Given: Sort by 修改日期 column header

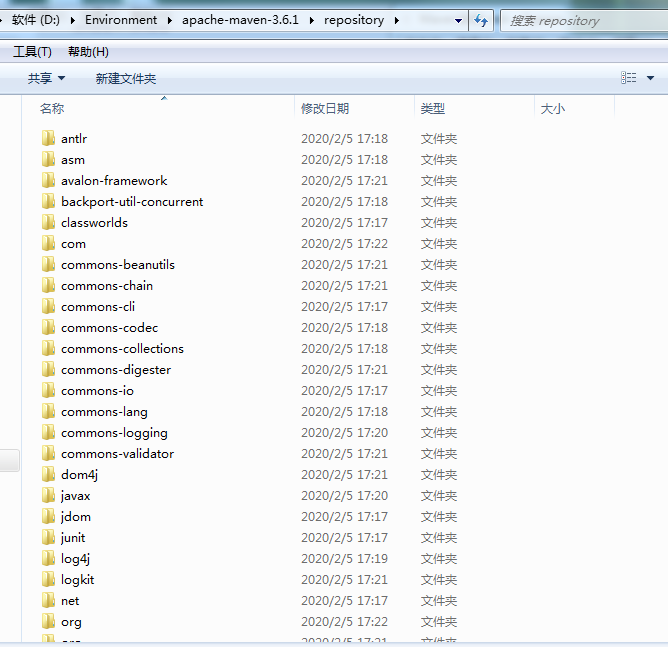Looking at the screenshot, I should click(x=325, y=109).
